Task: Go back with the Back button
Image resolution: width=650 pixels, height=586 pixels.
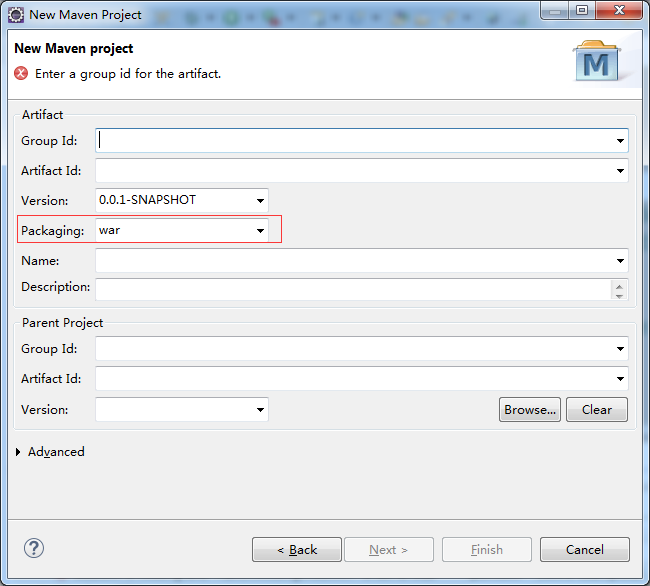Action: pos(297,550)
